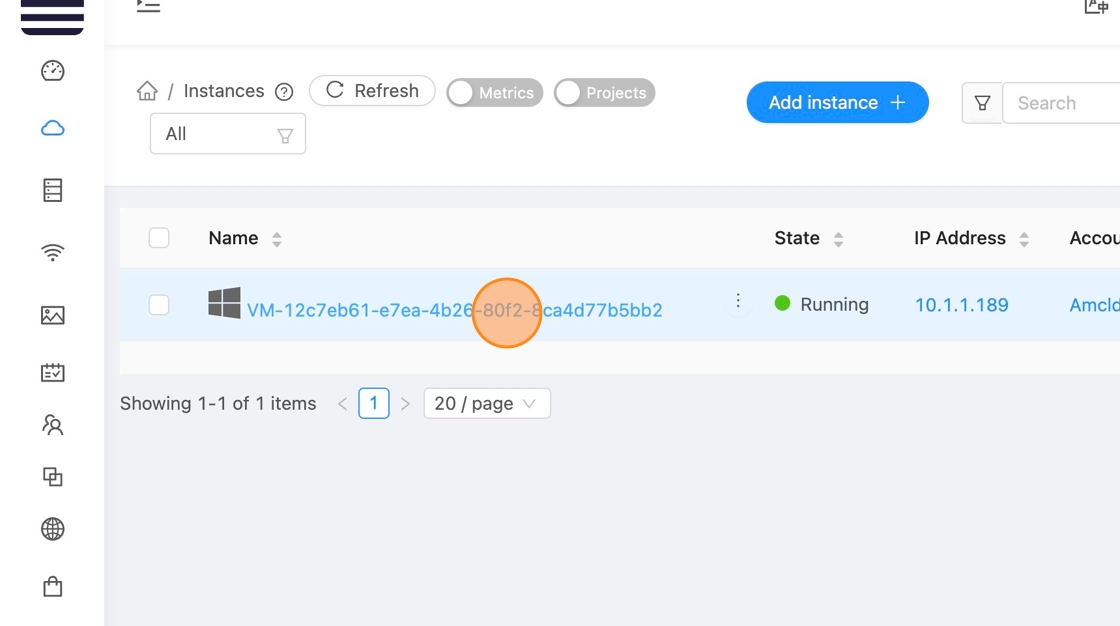This screenshot has width=1120, height=626.
Task: Toggle the Metrics switch
Action: coord(494,93)
